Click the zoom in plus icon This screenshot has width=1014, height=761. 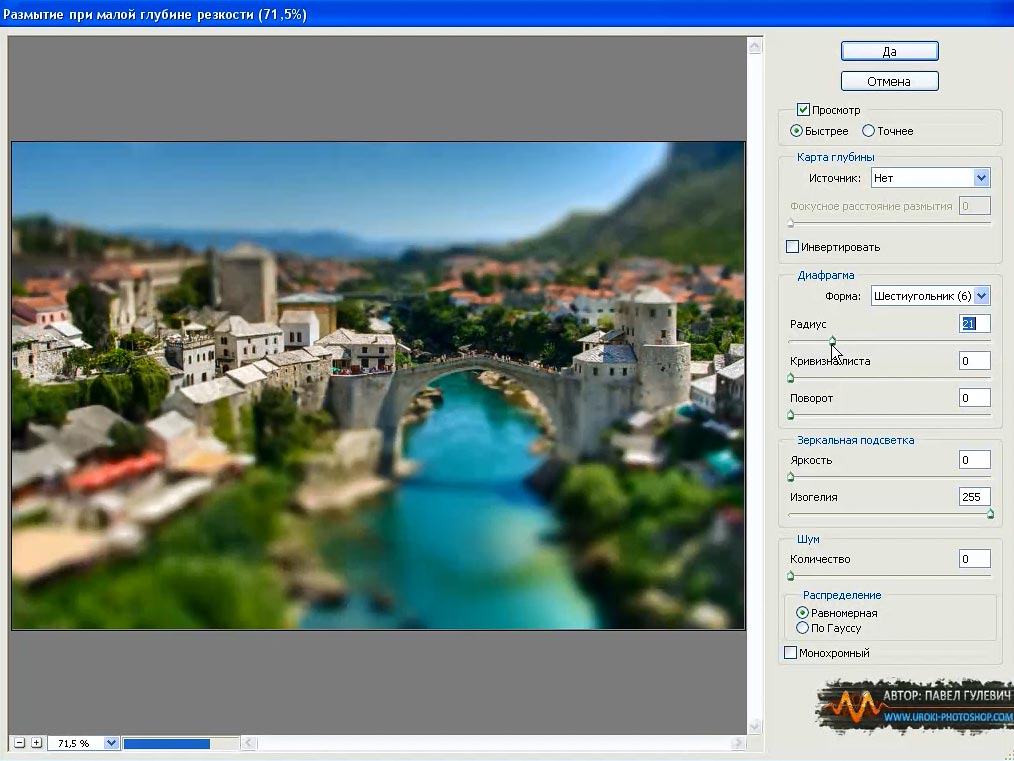[37, 743]
